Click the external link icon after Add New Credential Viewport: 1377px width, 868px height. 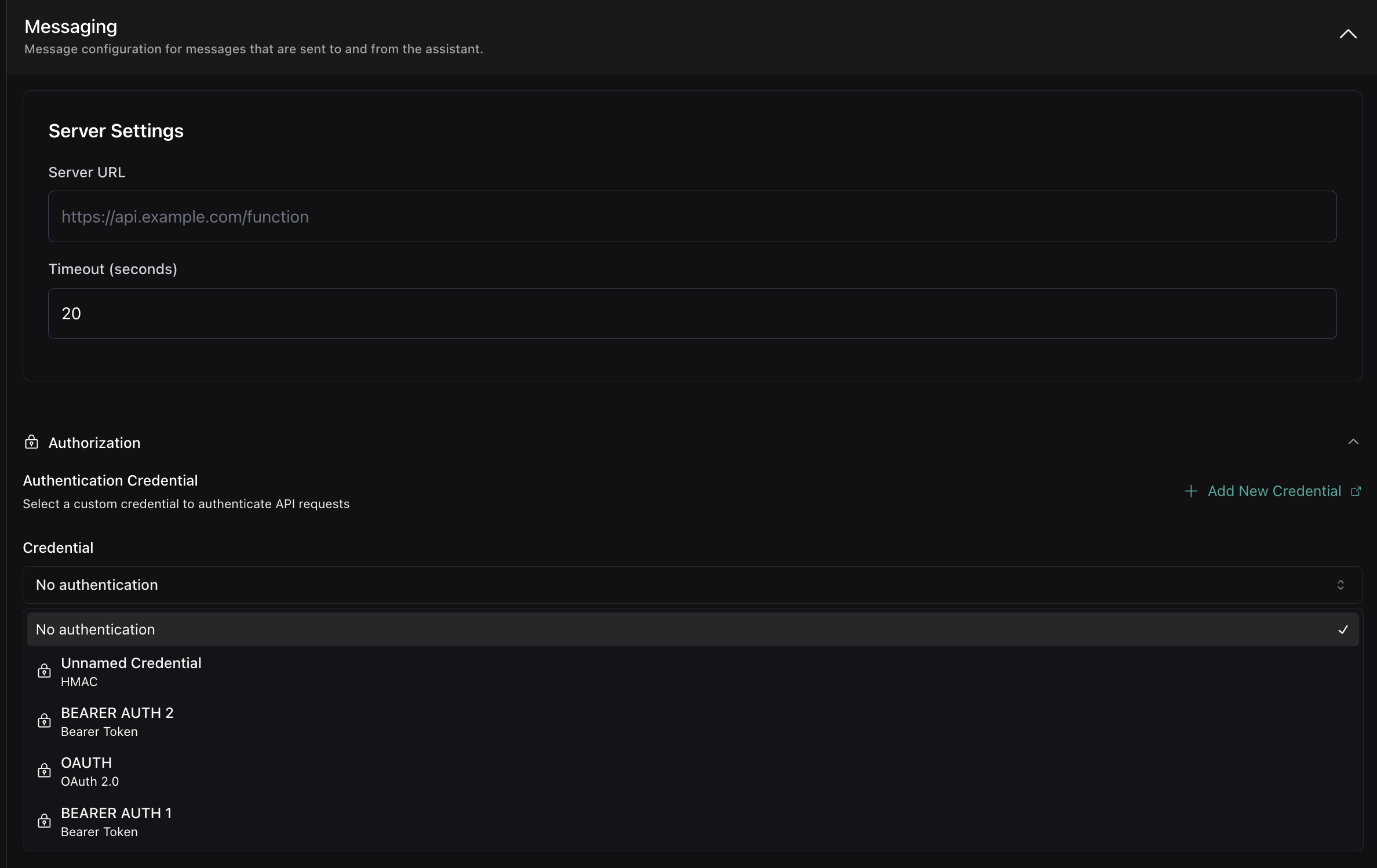tap(1356, 491)
